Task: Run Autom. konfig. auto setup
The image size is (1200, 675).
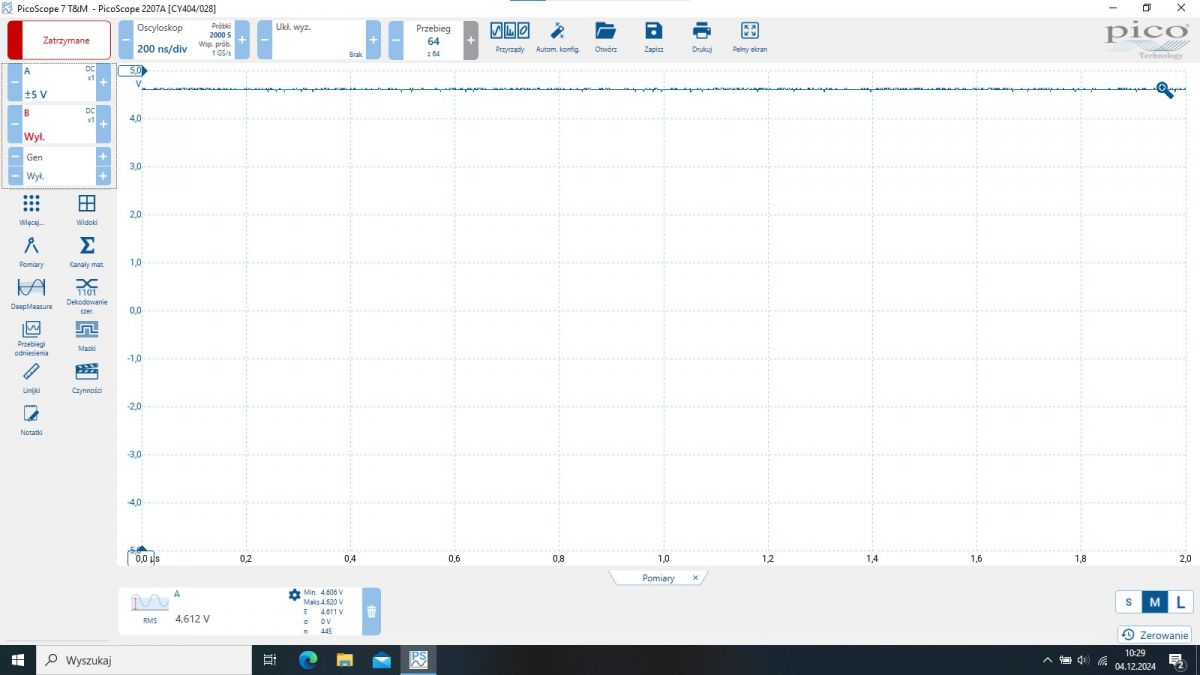Action: point(558,35)
